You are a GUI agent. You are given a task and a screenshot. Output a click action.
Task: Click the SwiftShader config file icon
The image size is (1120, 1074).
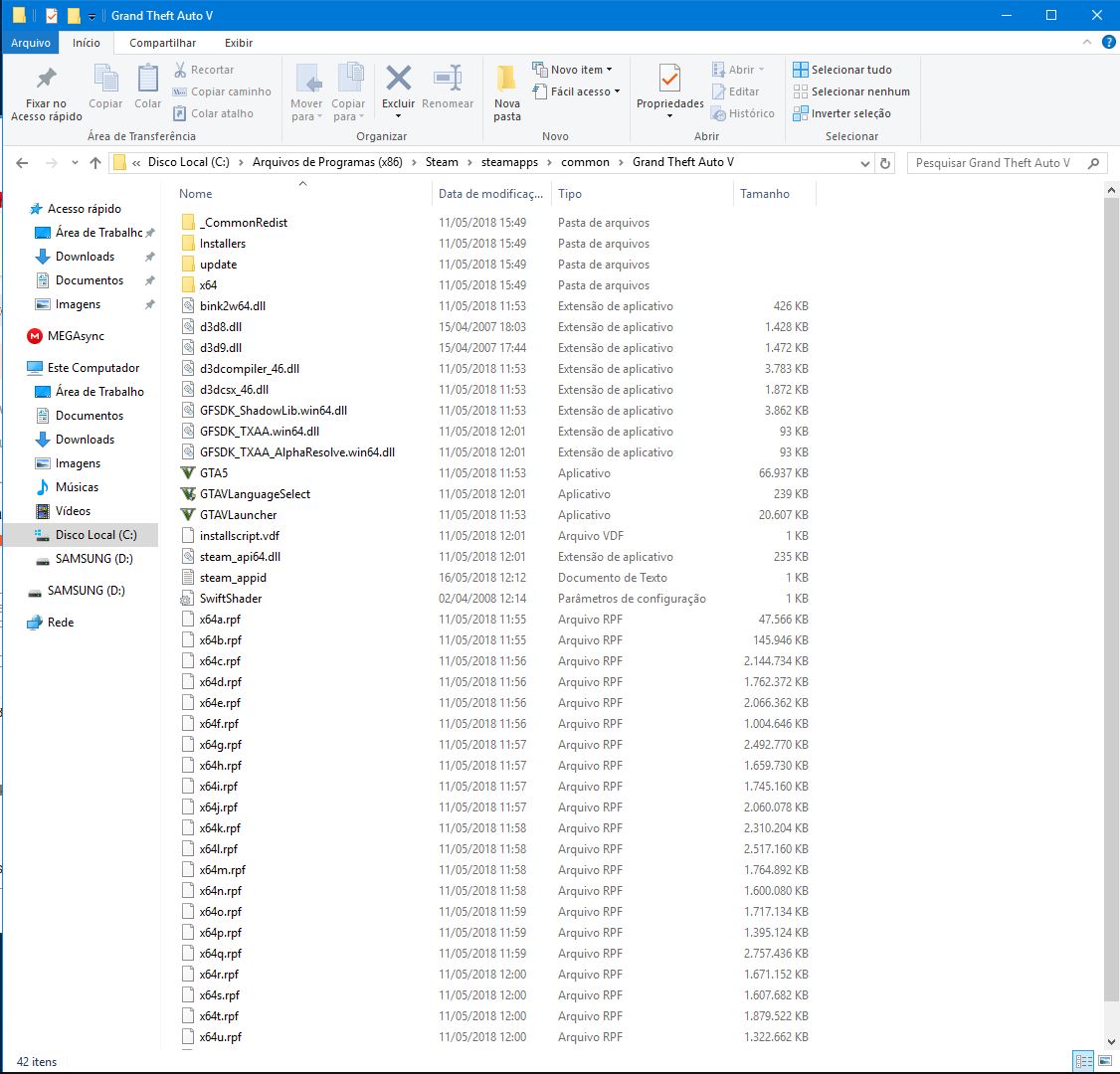coord(188,599)
